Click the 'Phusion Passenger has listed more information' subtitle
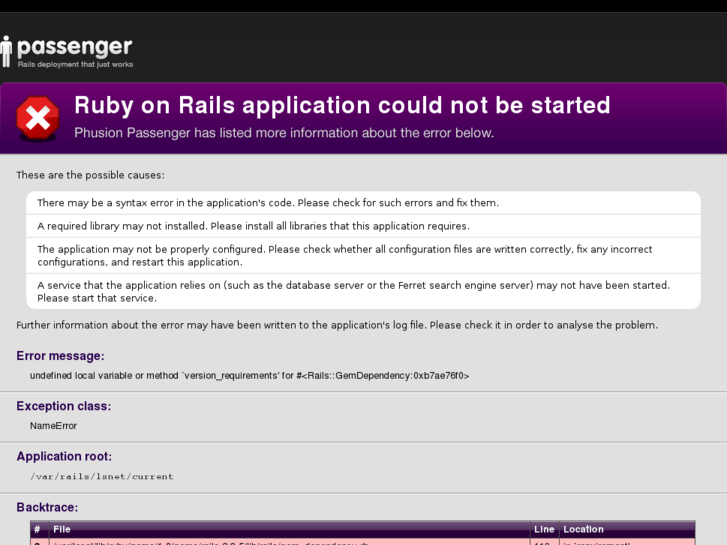Viewport: 727px width, 545px height. pyautogui.click(x=284, y=133)
